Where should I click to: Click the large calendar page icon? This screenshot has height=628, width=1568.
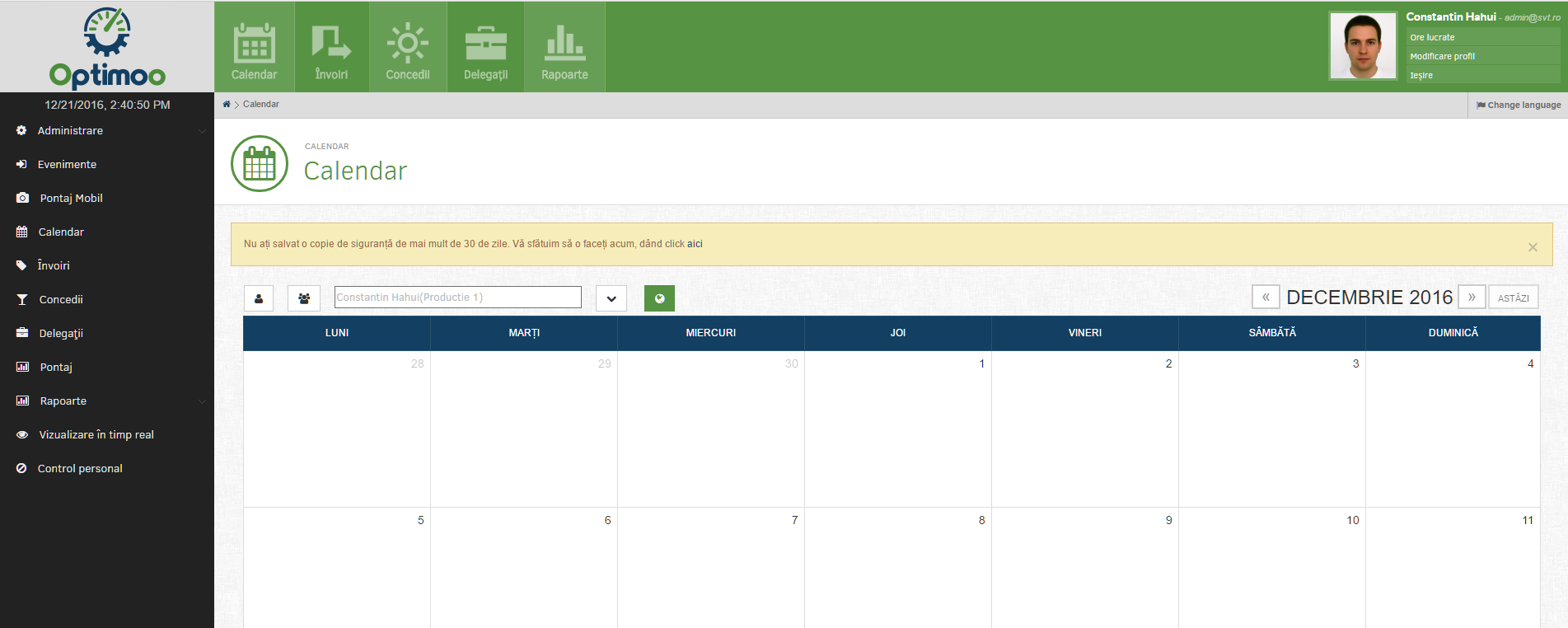tap(260, 164)
